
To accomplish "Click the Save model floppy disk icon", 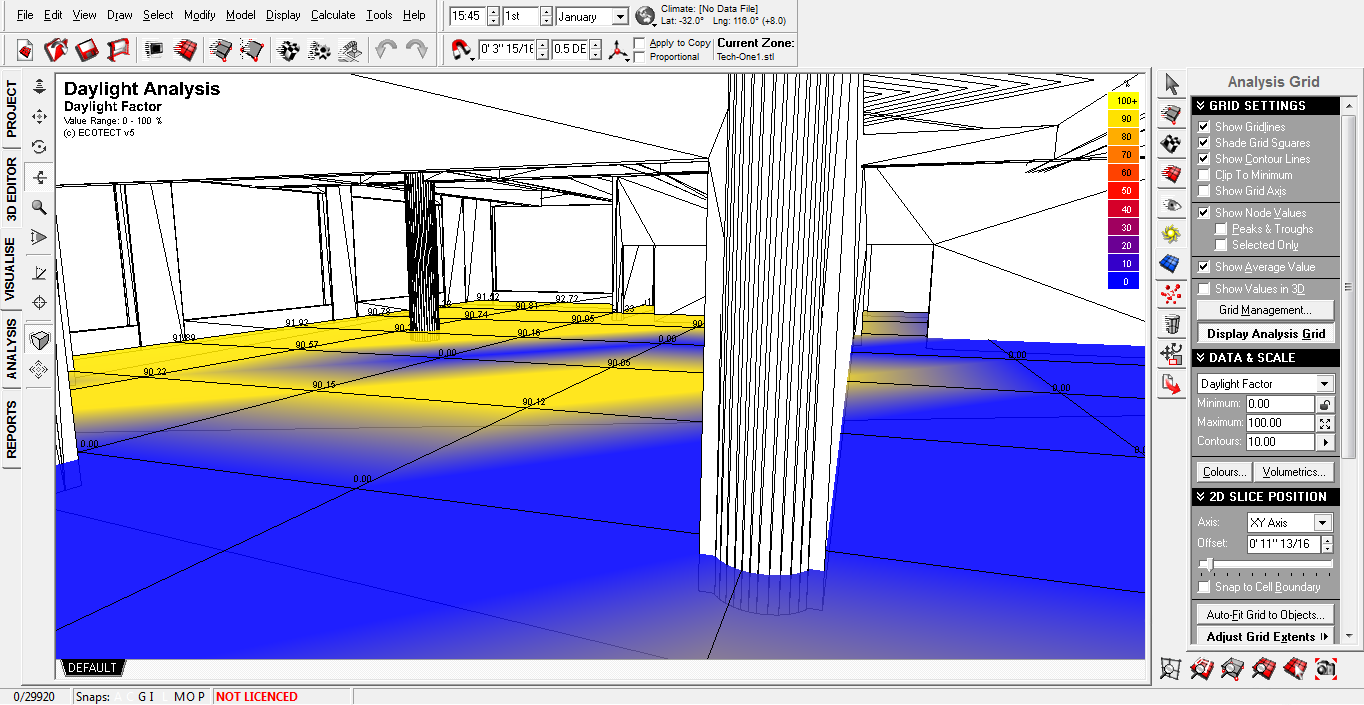I will (x=87, y=49).
